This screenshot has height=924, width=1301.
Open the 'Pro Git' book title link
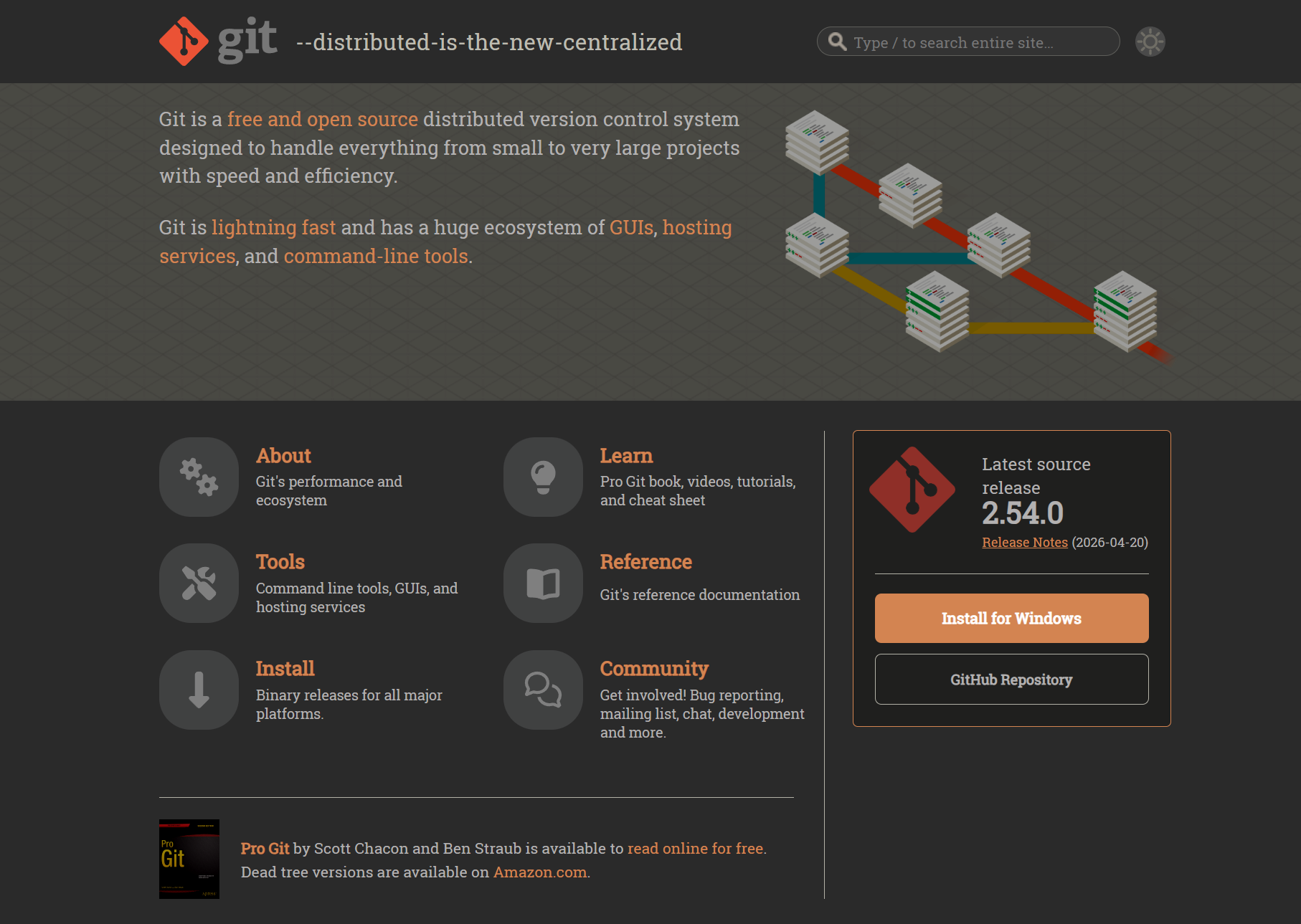tap(265, 849)
